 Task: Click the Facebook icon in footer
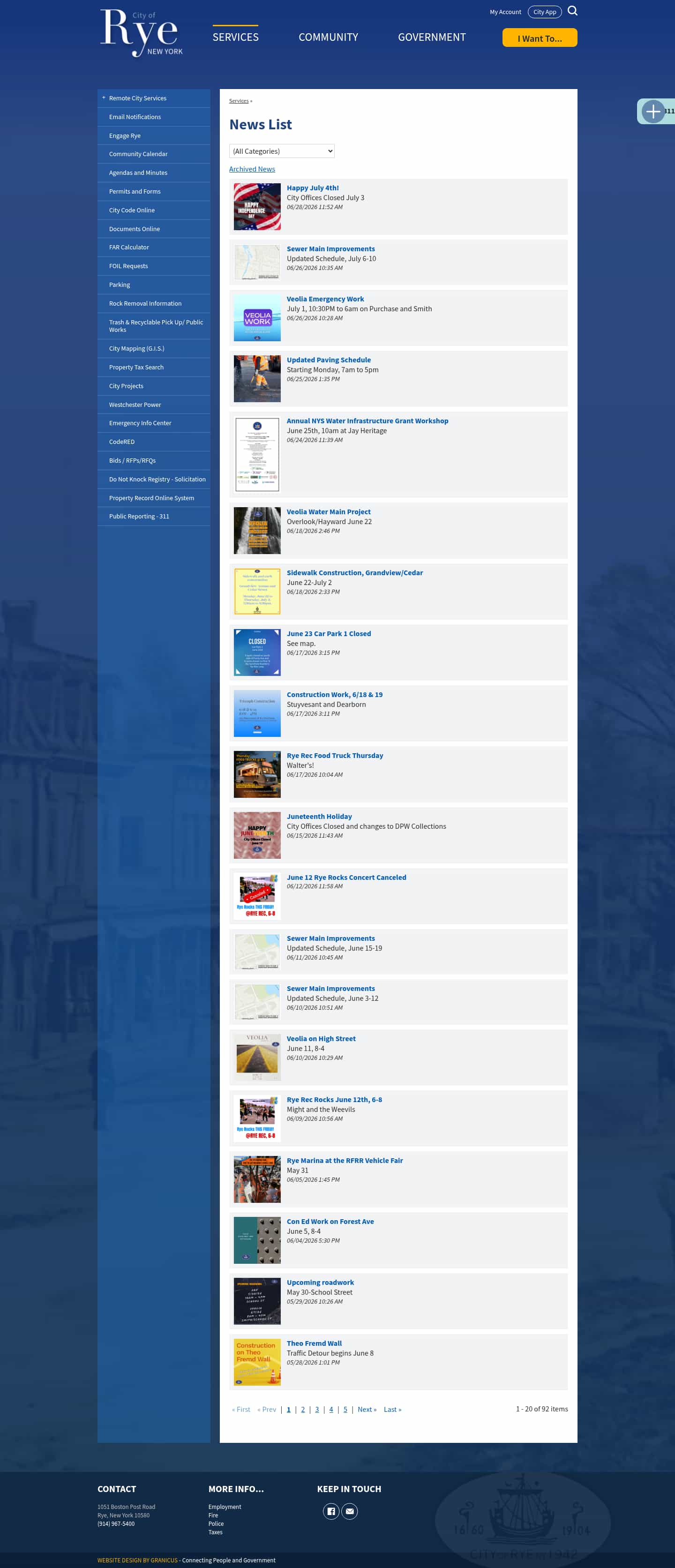(x=331, y=1511)
